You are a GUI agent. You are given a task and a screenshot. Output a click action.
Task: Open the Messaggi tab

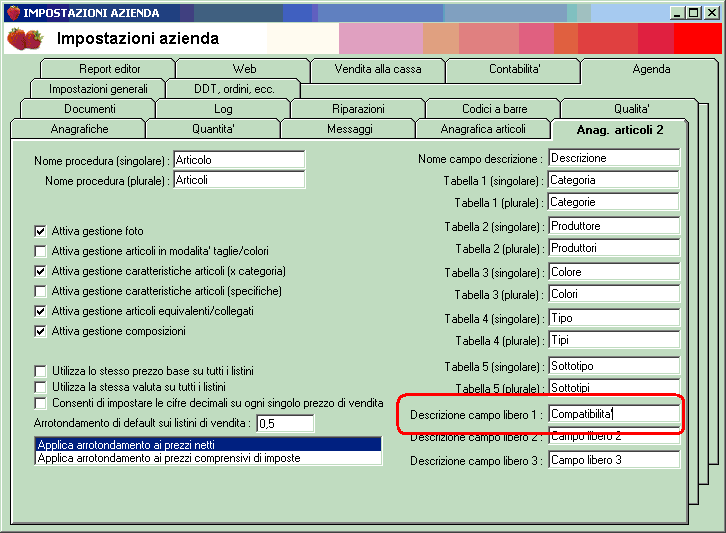click(349, 129)
